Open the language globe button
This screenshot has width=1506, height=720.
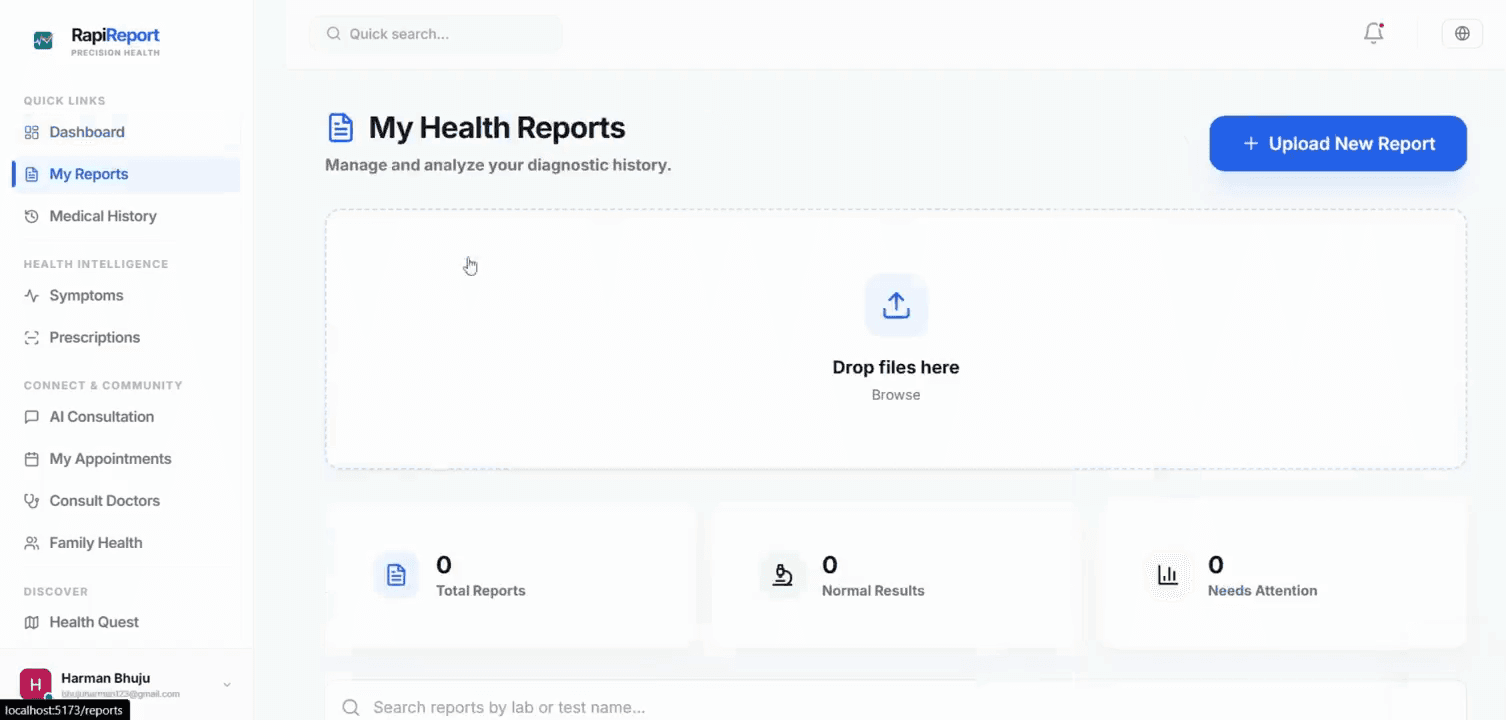1462,34
